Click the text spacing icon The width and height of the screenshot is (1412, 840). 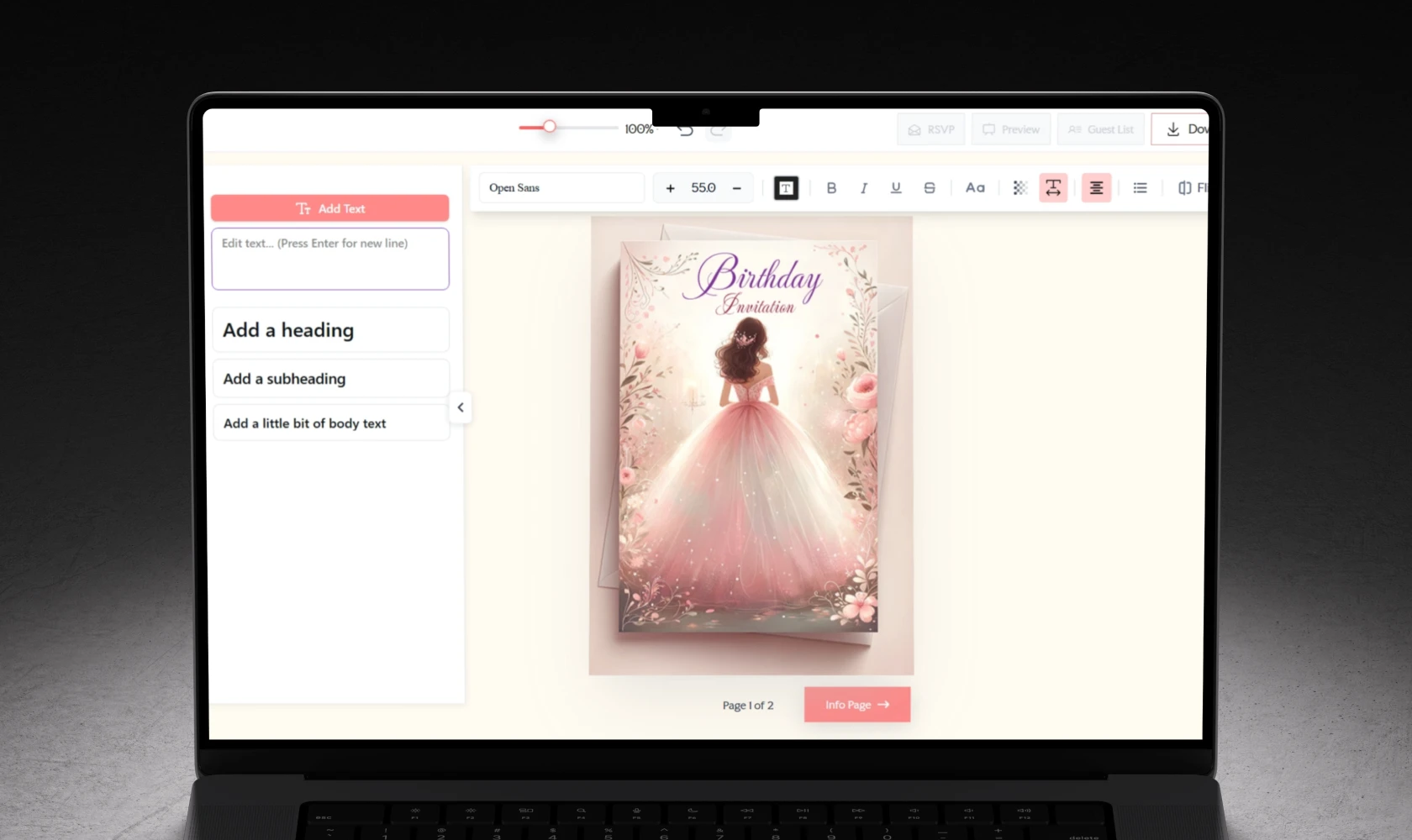[1053, 188]
